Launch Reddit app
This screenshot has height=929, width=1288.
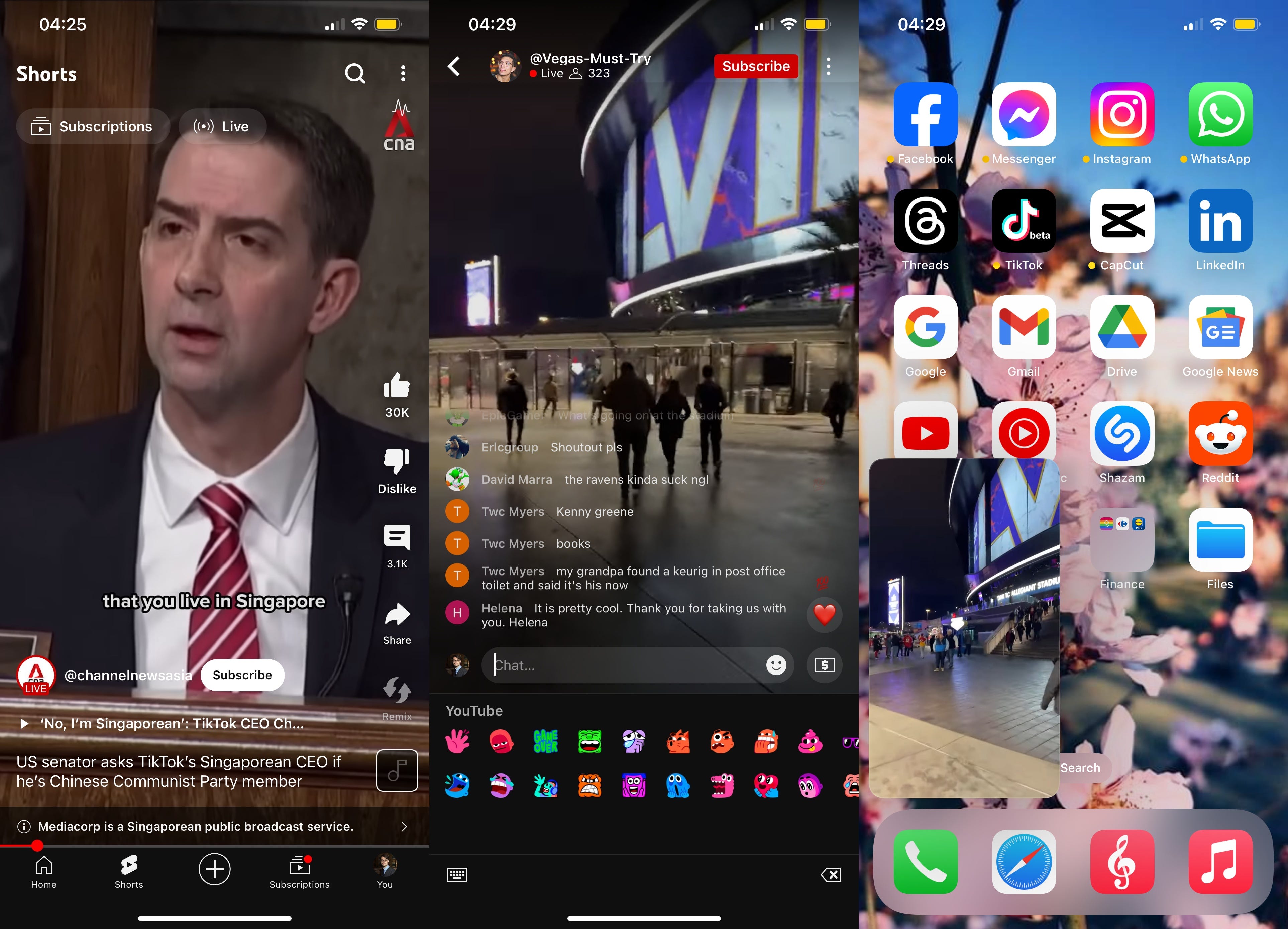pyautogui.click(x=1220, y=433)
